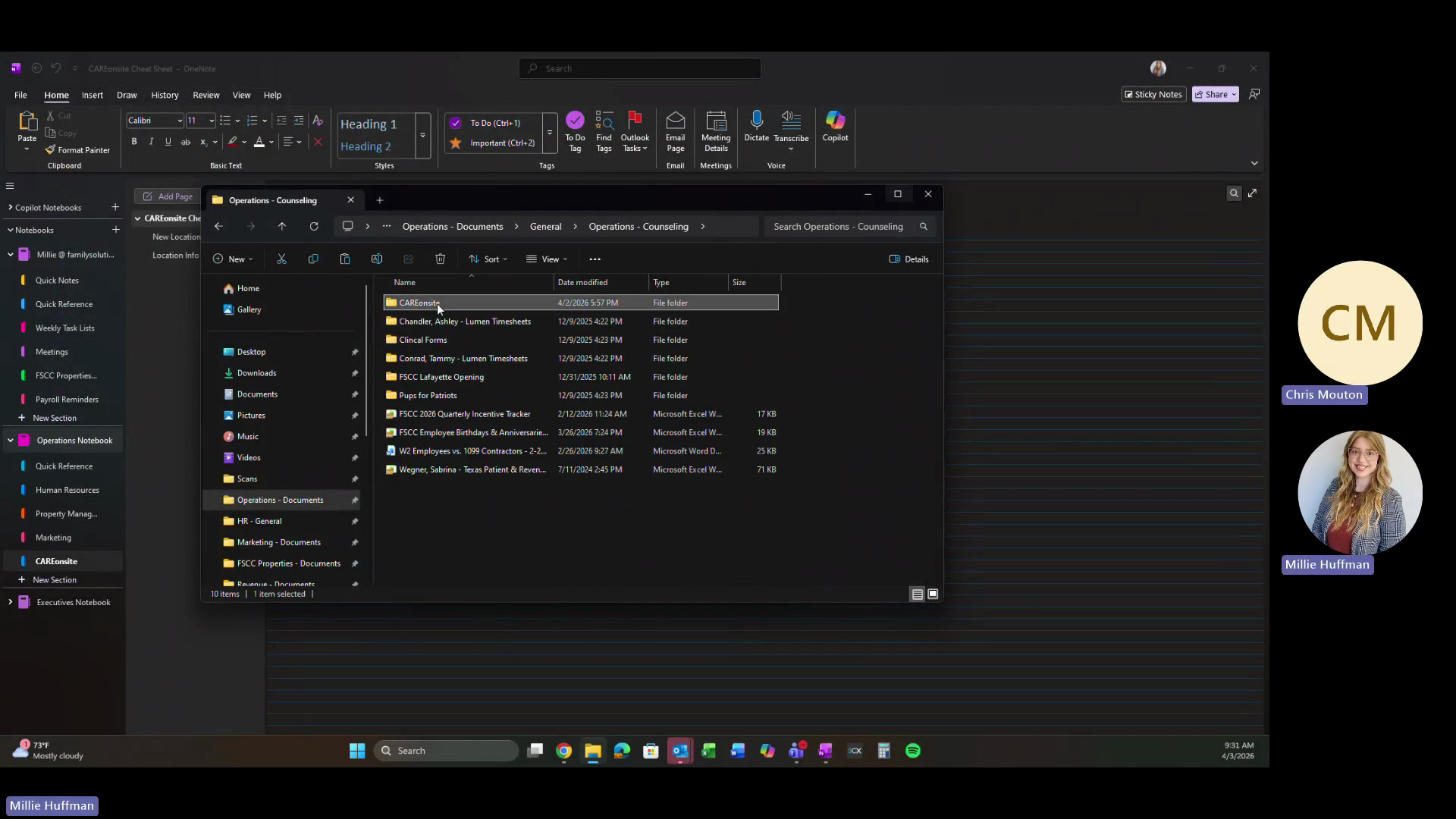Open the Draw ribbon tab
The height and width of the screenshot is (819, 1456).
point(127,95)
